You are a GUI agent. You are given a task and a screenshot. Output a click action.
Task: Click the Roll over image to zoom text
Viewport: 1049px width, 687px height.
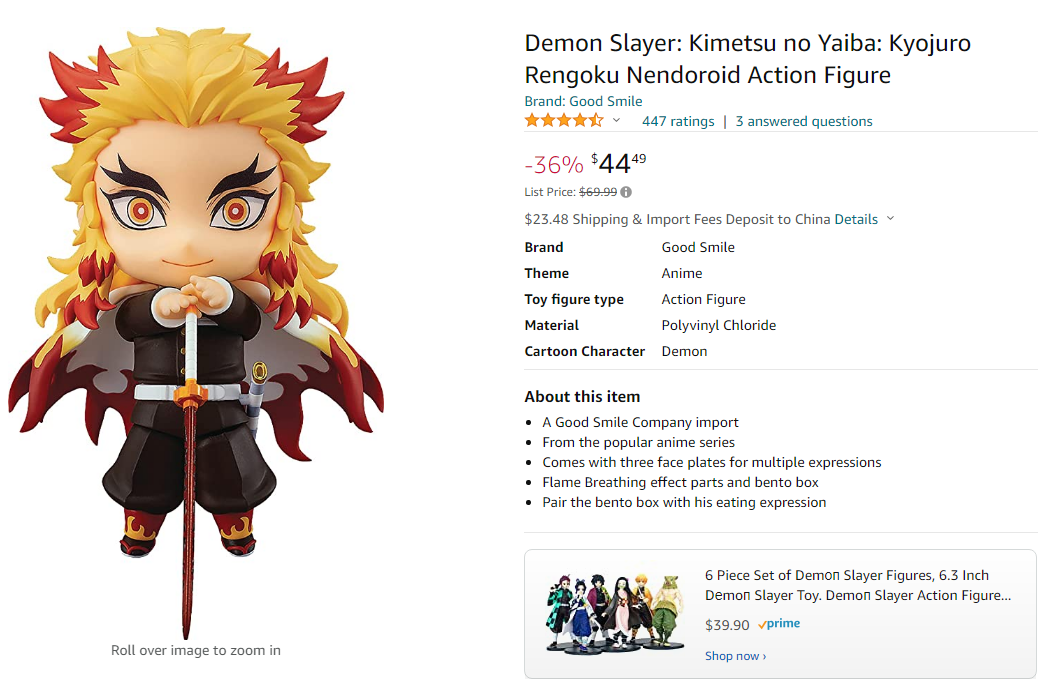195,650
